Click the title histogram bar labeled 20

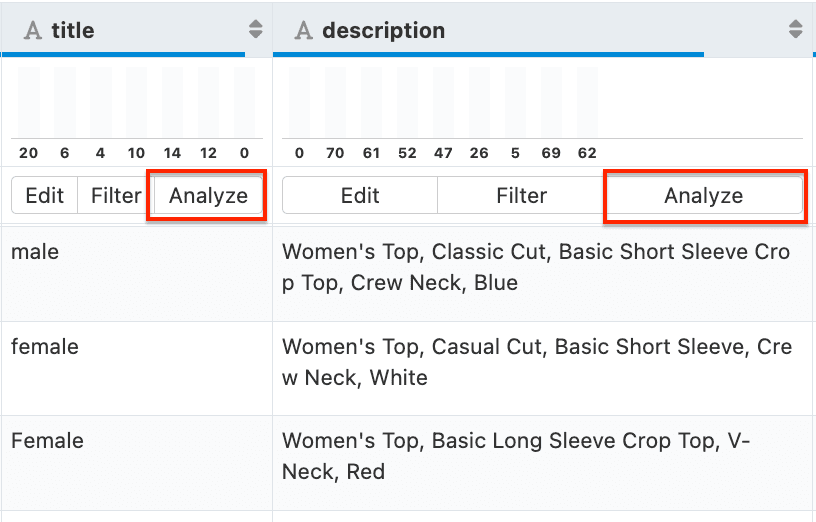coord(28,103)
